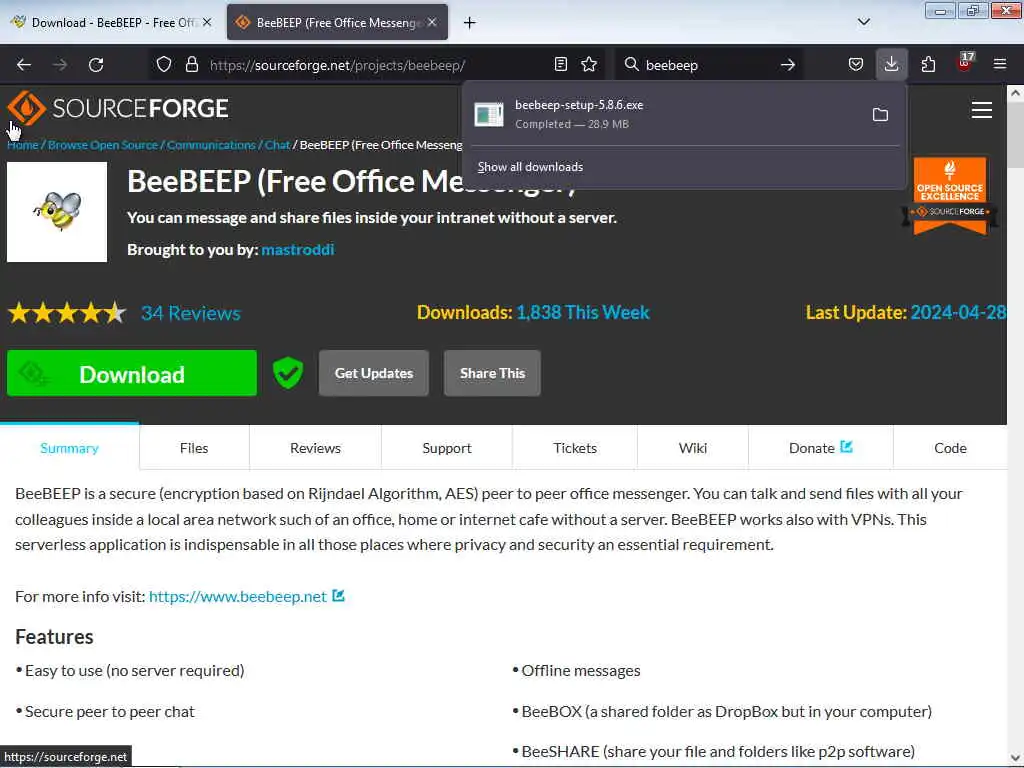Image resolution: width=1024 pixels, height=768 pixels.
Task: Open a new browser tab
Action: pyautogui.click(x=470, y=23)
